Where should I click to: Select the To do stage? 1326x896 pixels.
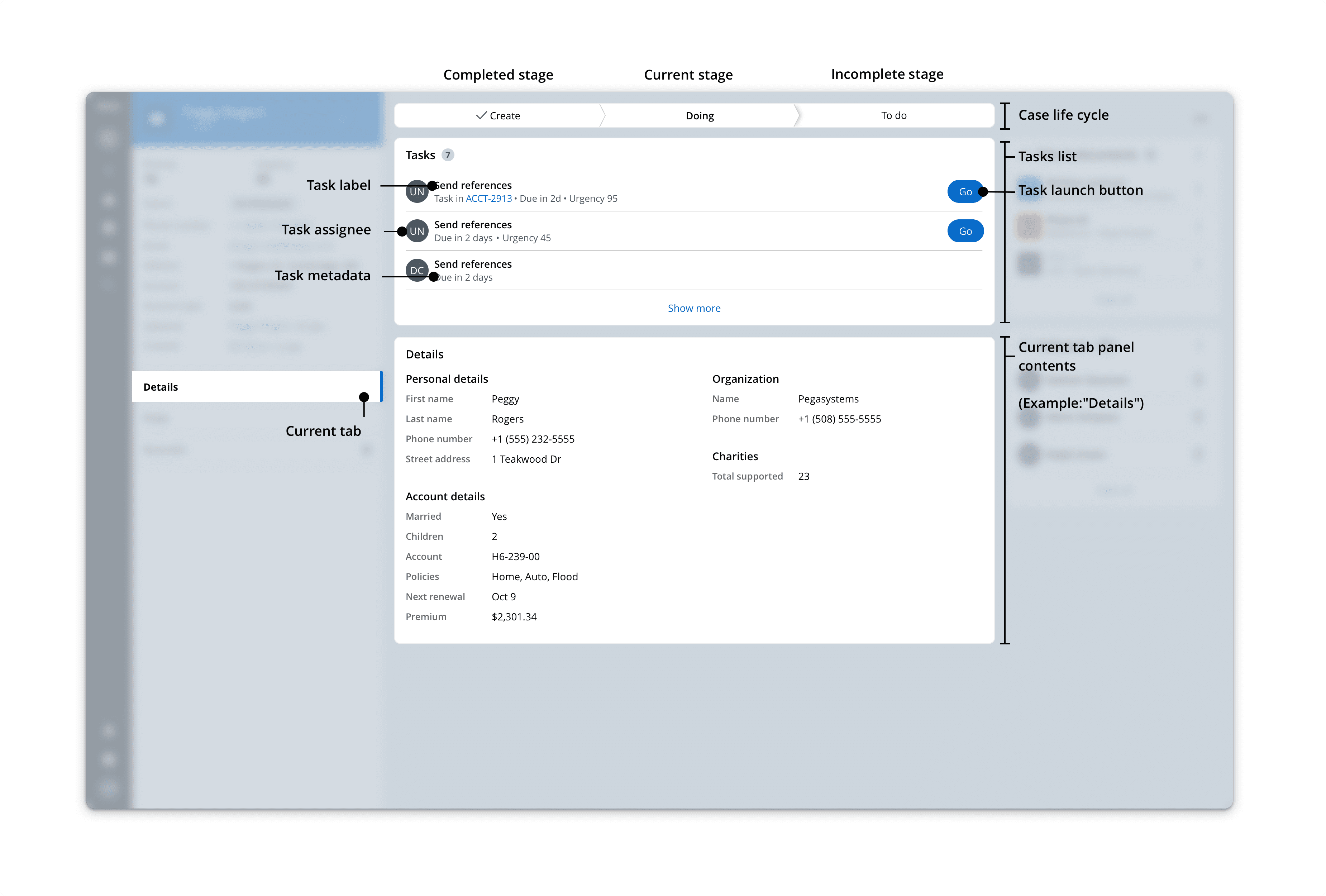point(893,116)
